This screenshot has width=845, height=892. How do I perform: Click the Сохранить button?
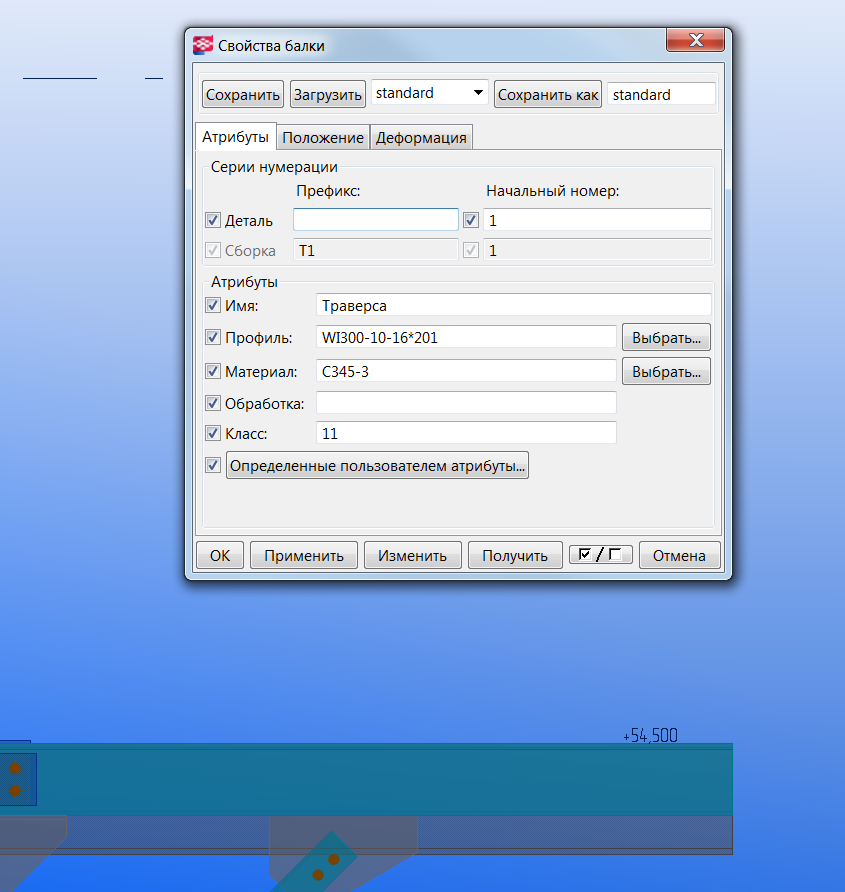(x=242, y=94)
